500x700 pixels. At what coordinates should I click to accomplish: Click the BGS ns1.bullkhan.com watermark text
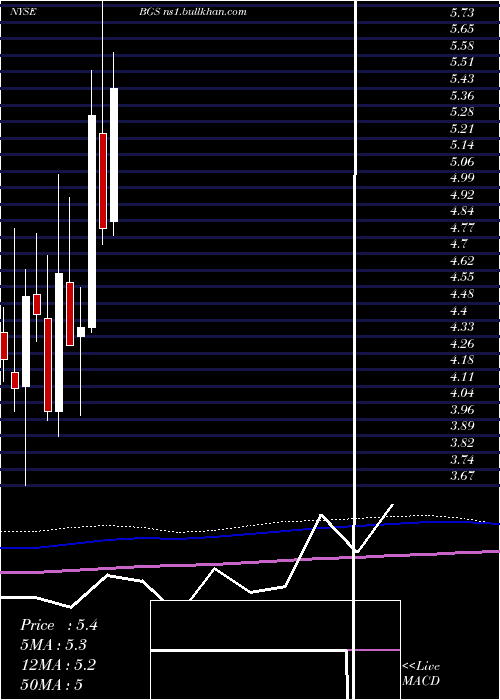tap(192, 12)
